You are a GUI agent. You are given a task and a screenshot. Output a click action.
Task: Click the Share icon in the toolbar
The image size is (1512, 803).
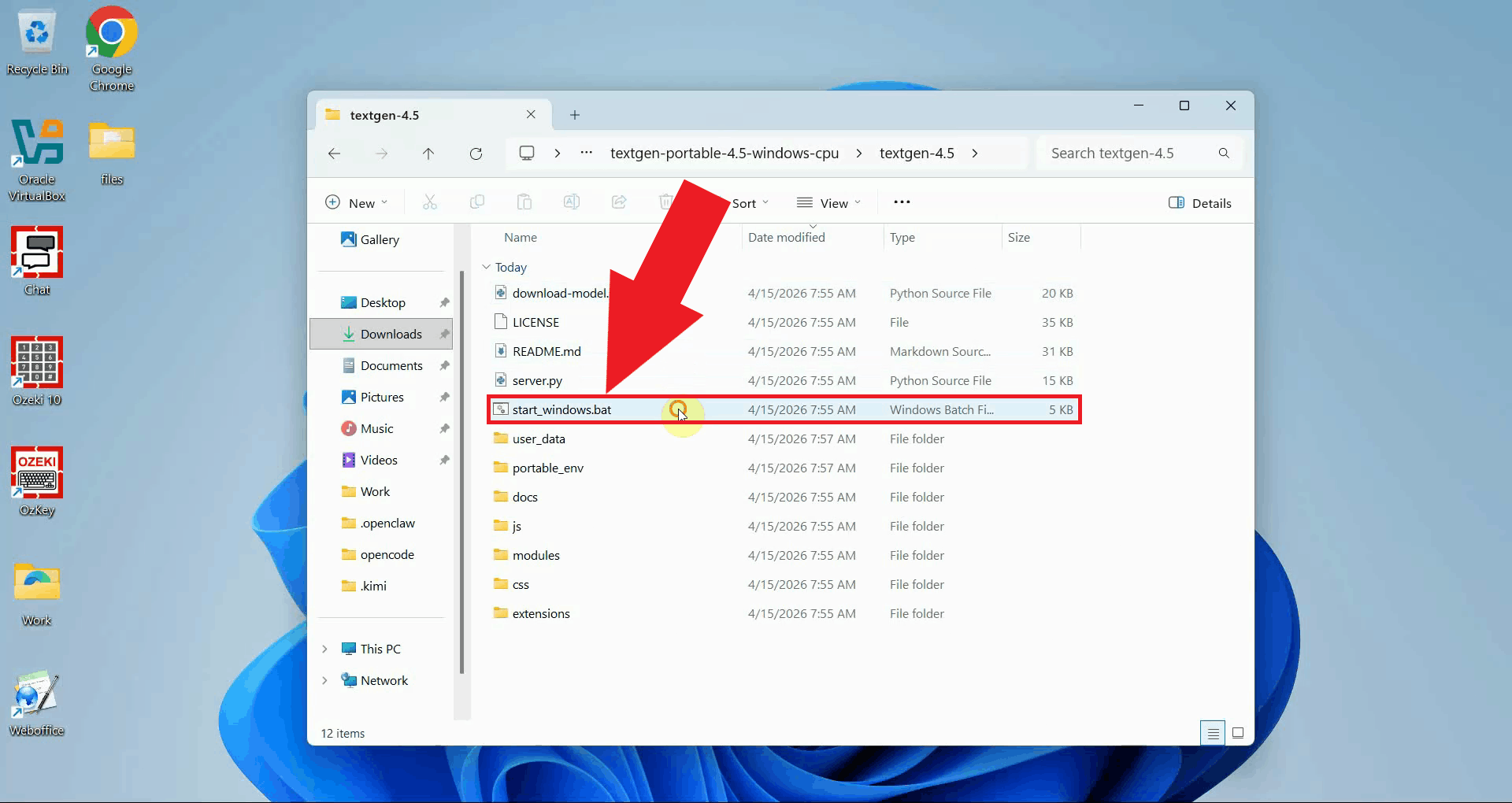coord(619,202)
